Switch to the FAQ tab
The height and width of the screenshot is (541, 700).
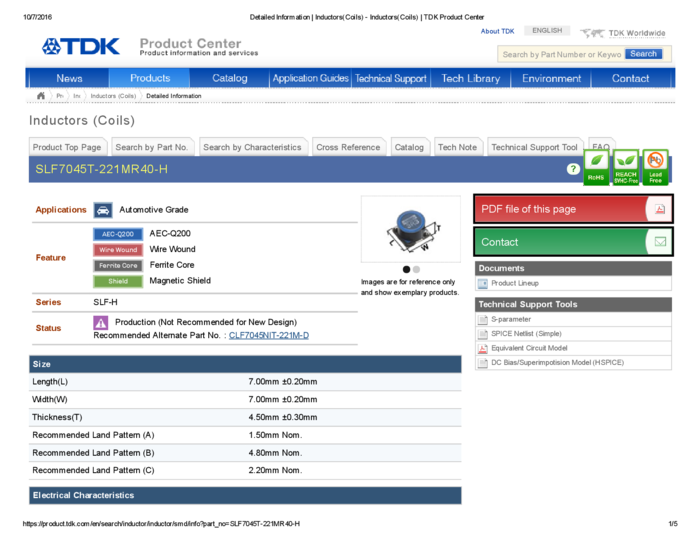(601, 146)
